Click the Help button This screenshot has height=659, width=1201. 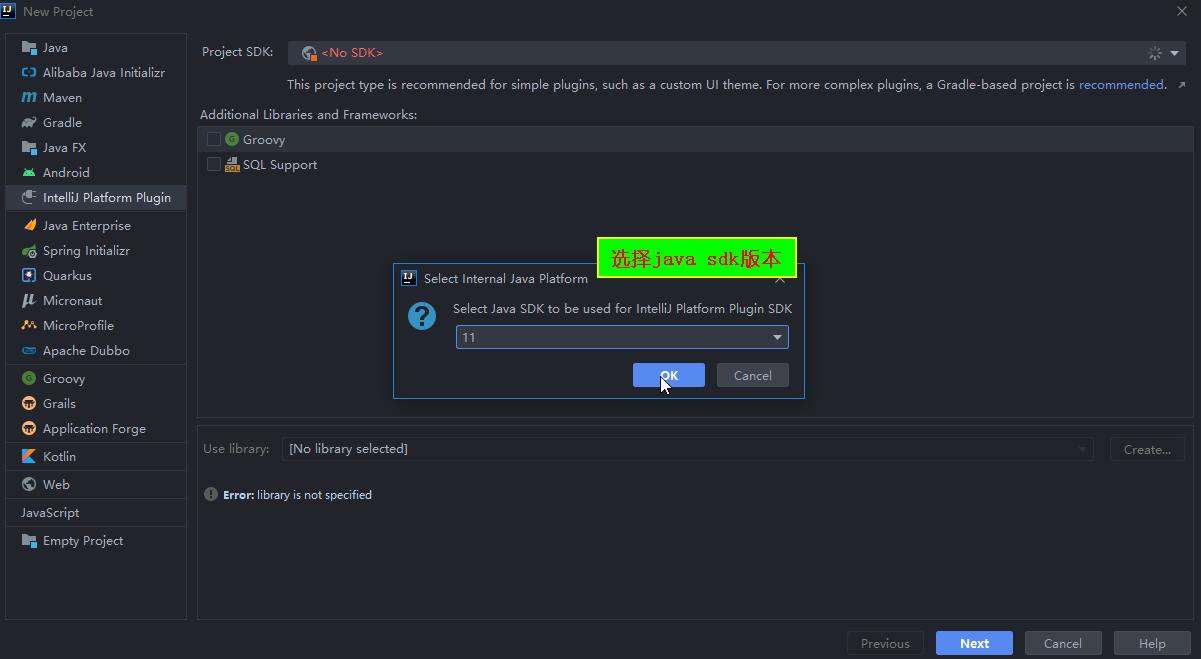pyautogui.click(x=1152, y=643)
